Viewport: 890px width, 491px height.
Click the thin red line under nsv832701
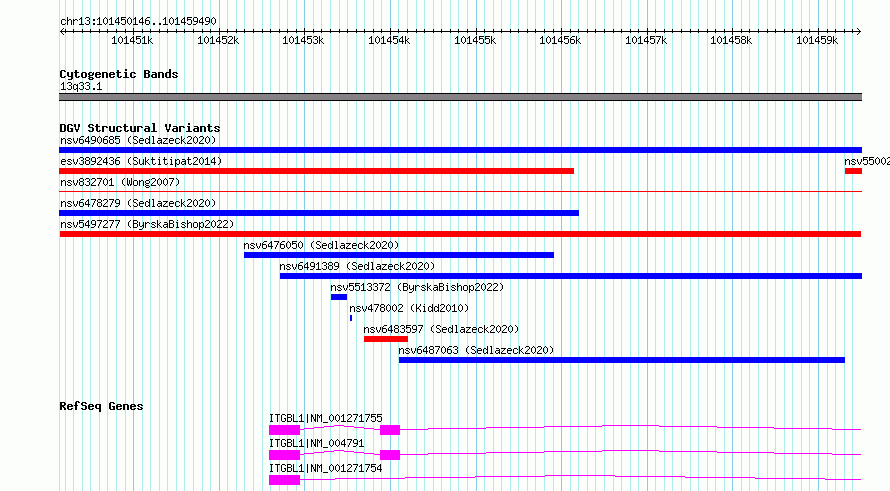(x=460, y=192)
